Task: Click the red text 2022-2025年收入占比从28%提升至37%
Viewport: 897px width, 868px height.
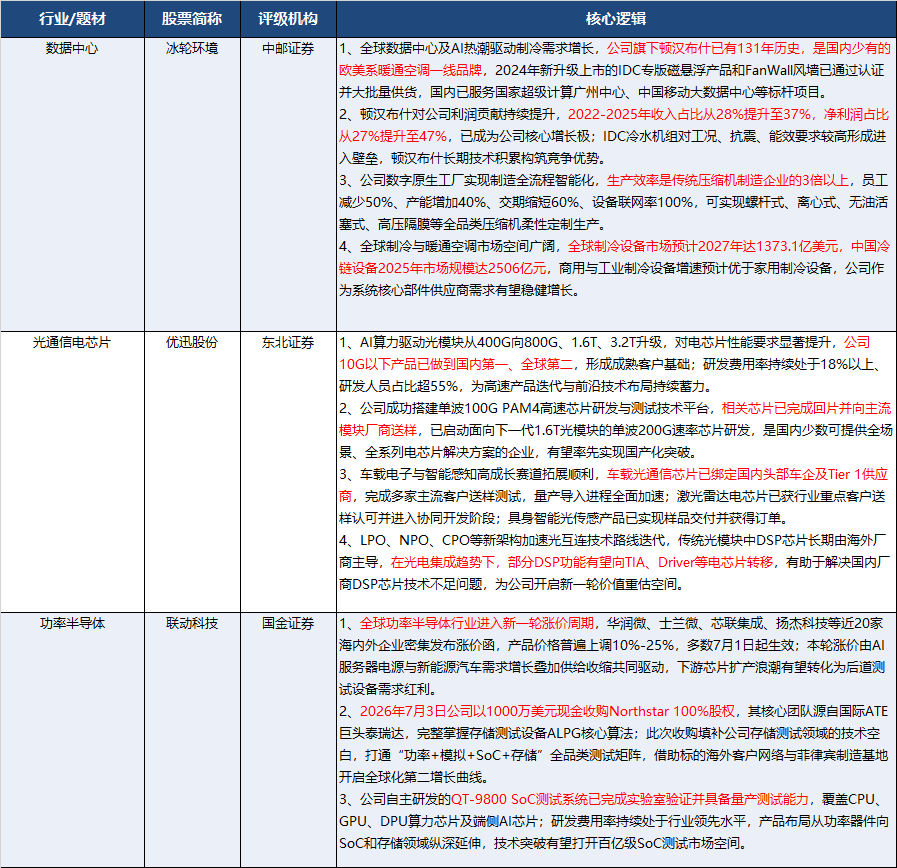Action: (689, 114)
